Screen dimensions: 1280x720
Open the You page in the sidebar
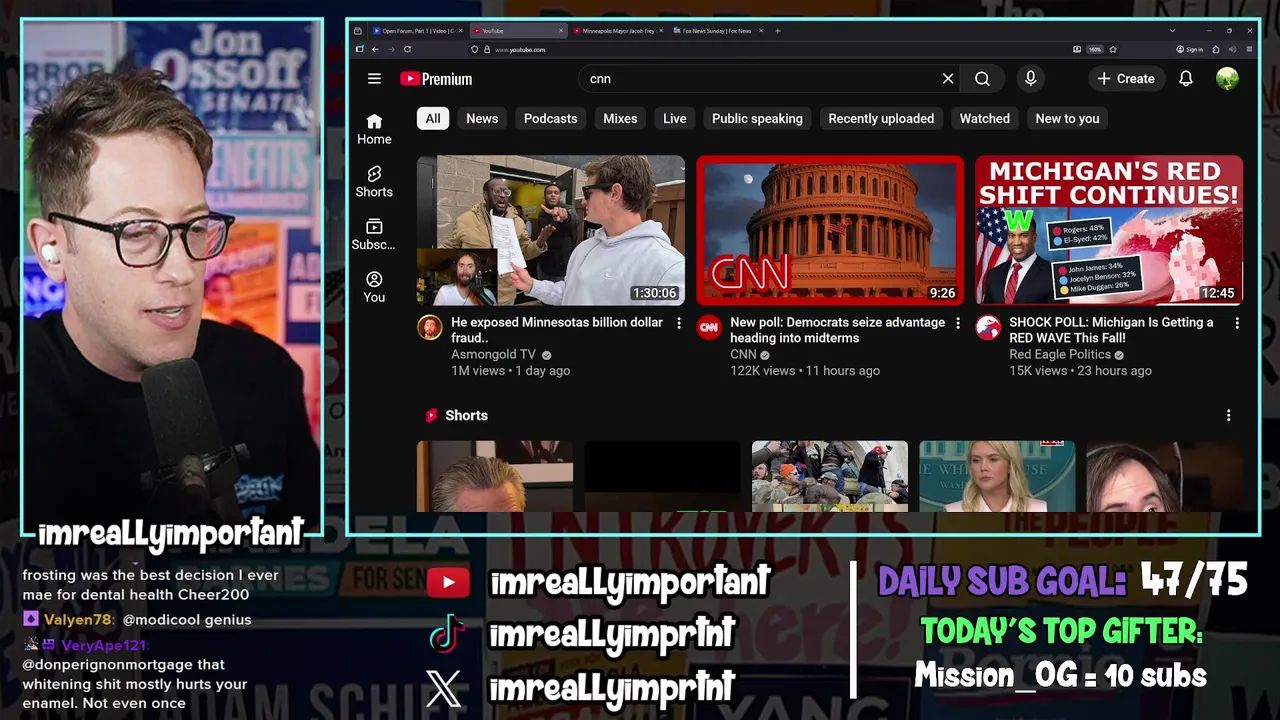[x=374, y=288]
